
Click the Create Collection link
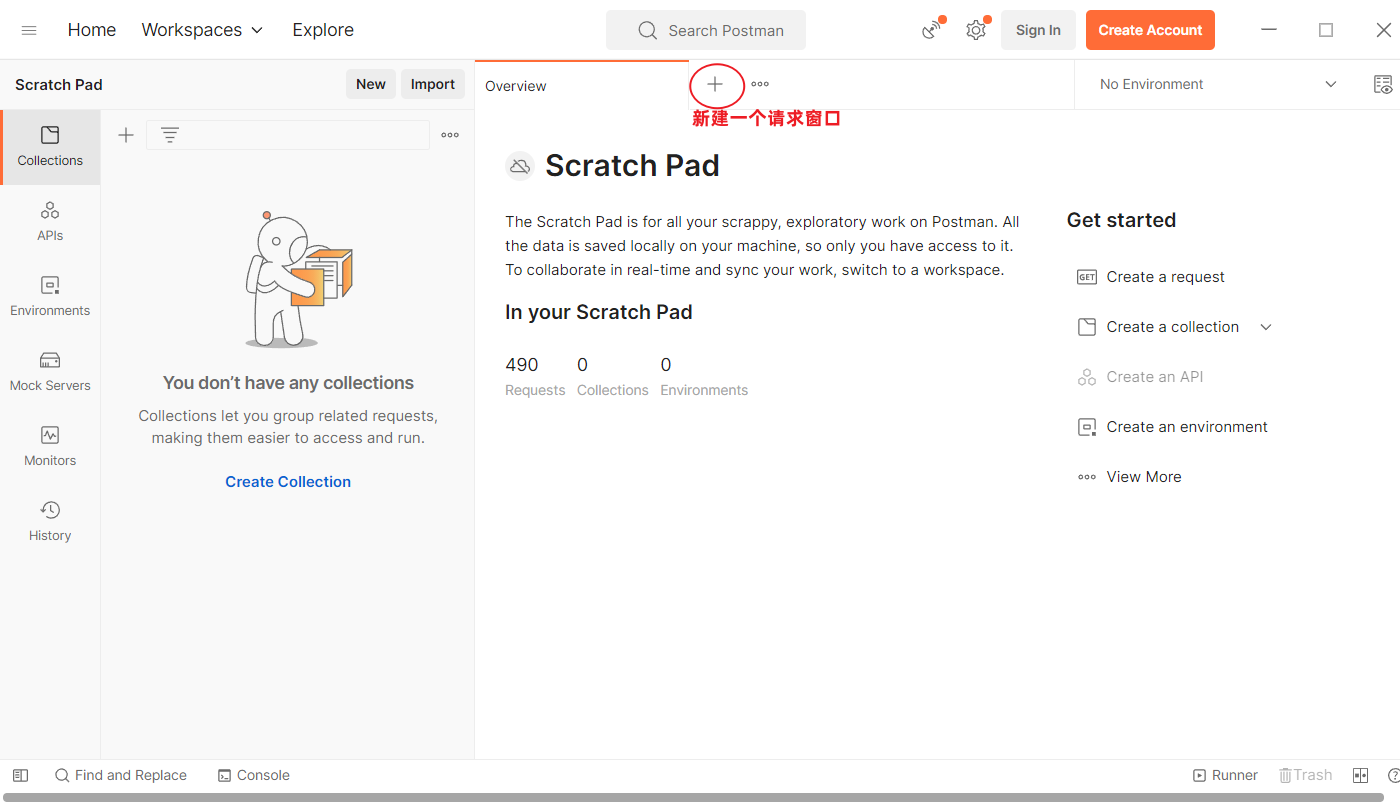[x=288, y=482]
